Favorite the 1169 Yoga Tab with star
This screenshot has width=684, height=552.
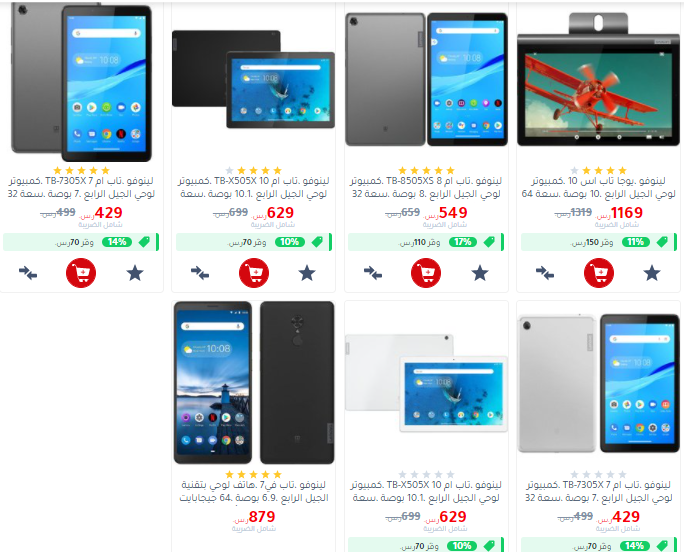click(x=652, y=273)
